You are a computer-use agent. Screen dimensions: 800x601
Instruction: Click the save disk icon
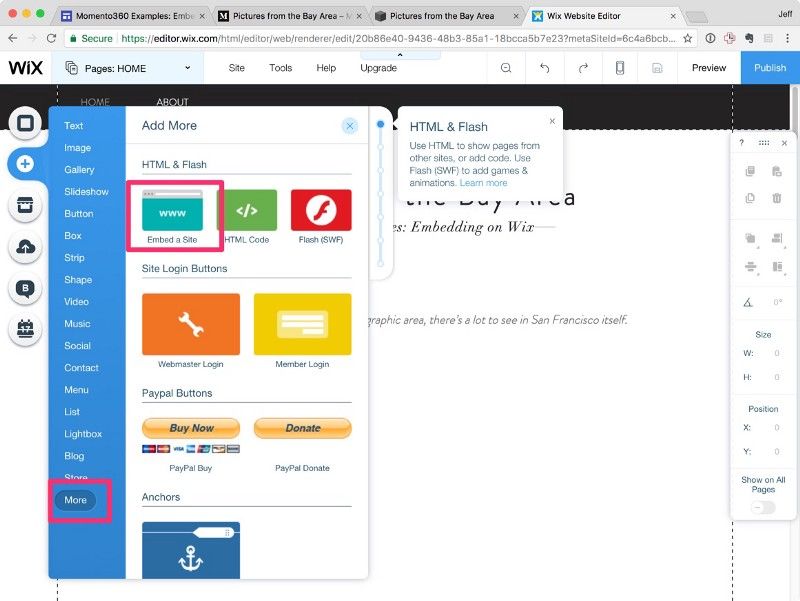(x=657, y=68)
